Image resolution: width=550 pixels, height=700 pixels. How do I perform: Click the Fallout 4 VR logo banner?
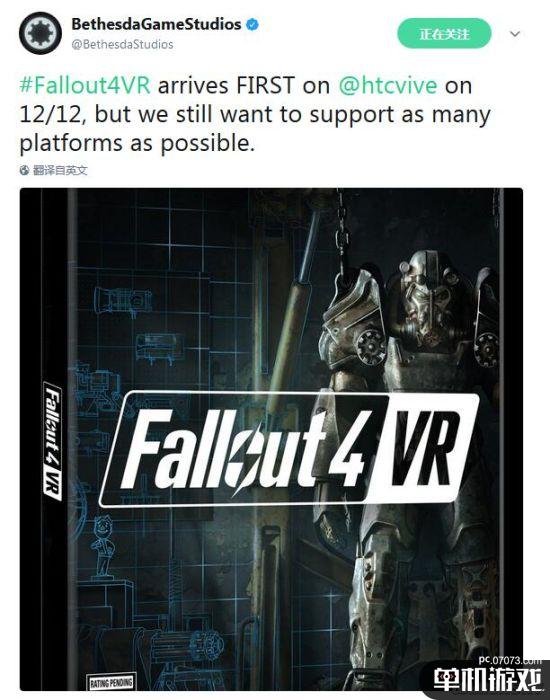coord(289,449)
